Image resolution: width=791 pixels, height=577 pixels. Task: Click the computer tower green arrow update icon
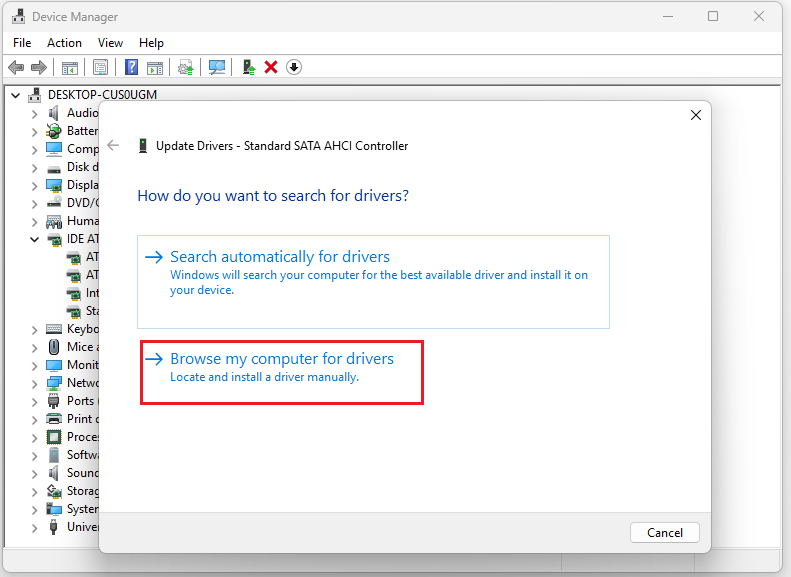(x=249, y=67)
